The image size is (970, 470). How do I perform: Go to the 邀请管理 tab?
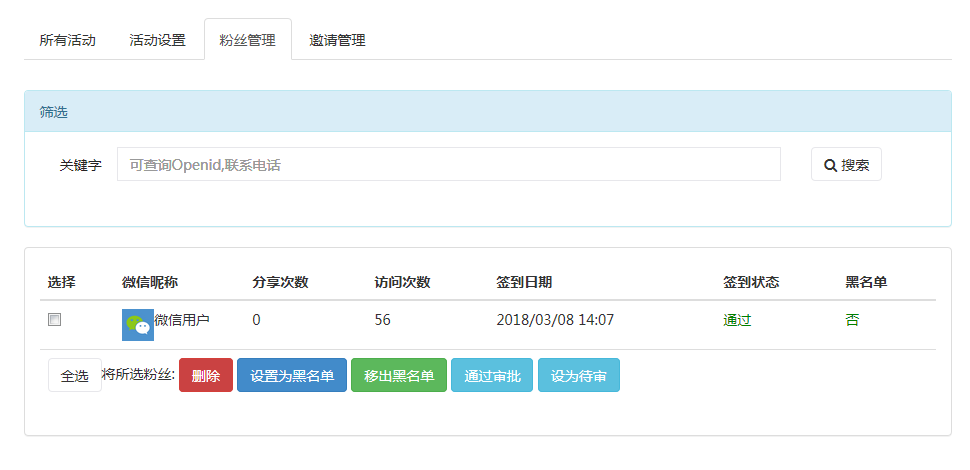click(337, 41)
